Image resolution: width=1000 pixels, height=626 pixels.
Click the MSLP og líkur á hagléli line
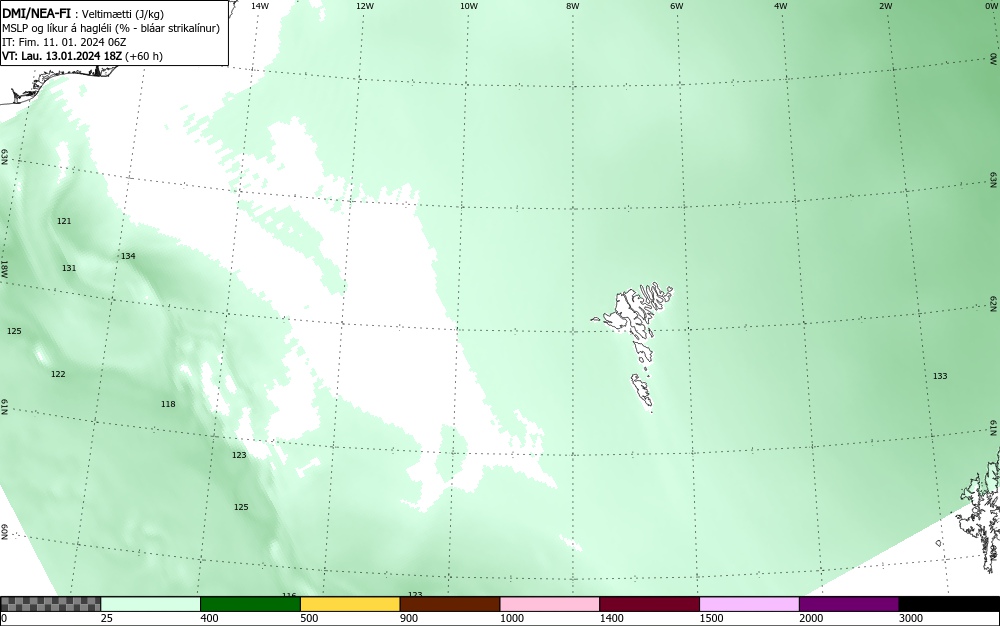coord(111,28)
